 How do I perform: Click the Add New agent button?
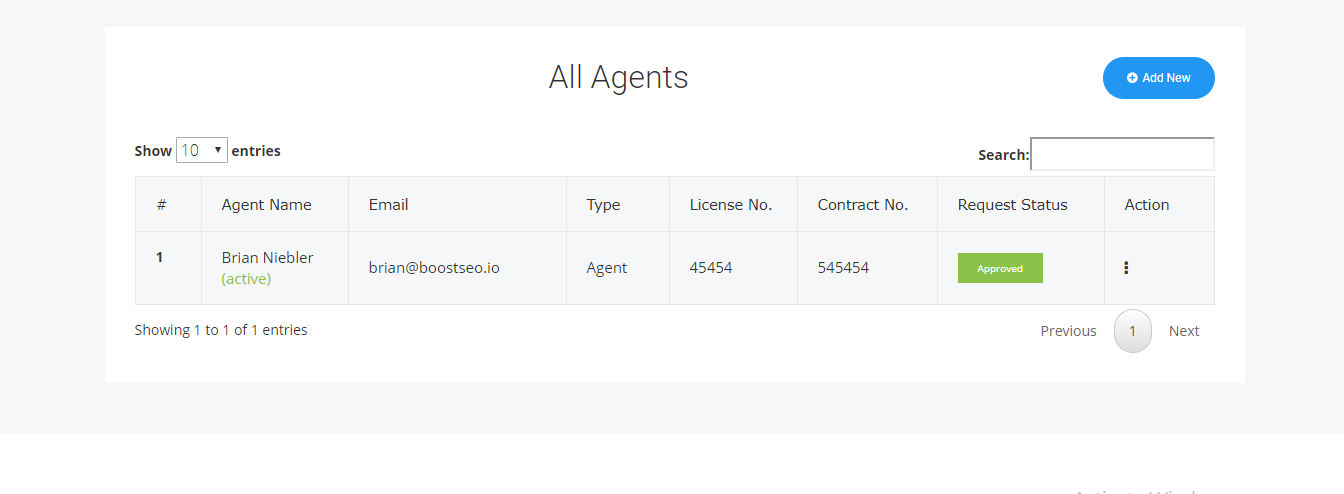pyautogui.click(x=1158, y=78)
